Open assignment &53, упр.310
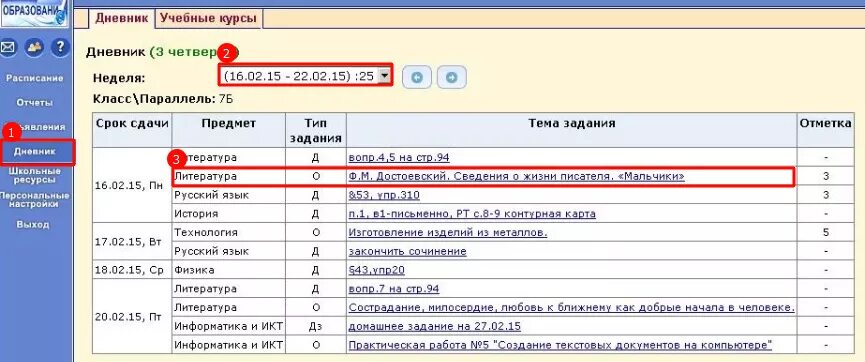 pos(384,195)
